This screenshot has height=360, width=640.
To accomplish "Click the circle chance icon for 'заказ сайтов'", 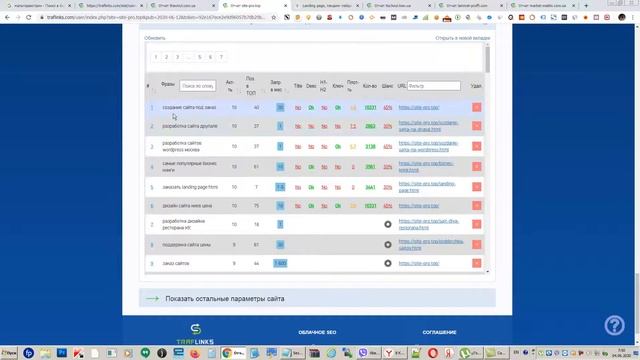I will 388,263.
